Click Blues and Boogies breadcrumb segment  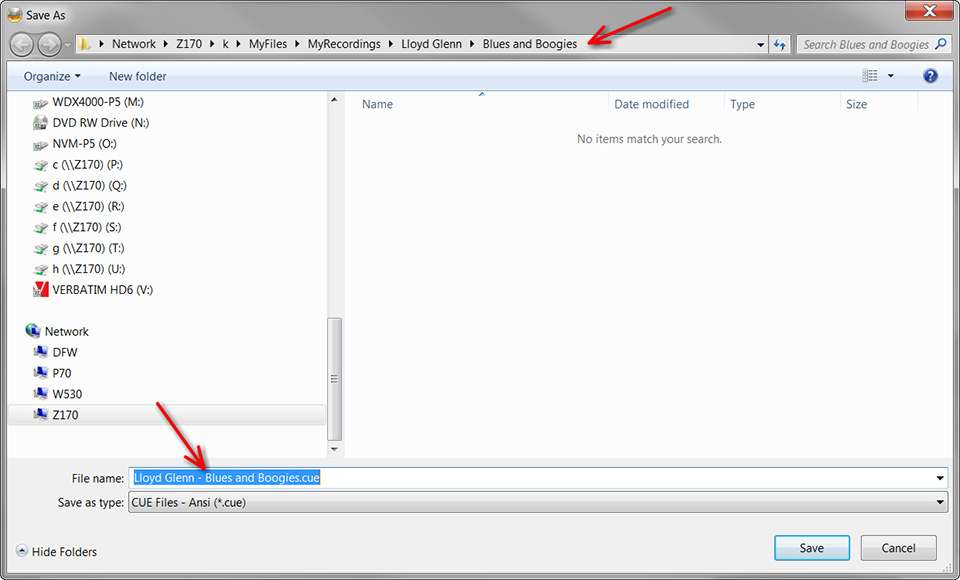point(530,44)
